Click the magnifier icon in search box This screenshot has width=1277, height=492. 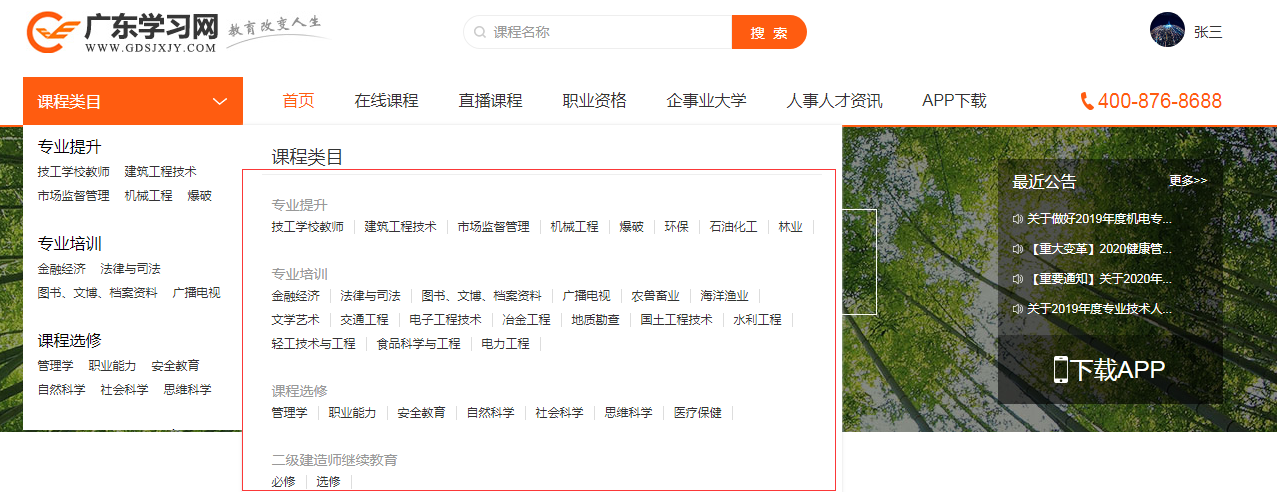tap(480, 32)
